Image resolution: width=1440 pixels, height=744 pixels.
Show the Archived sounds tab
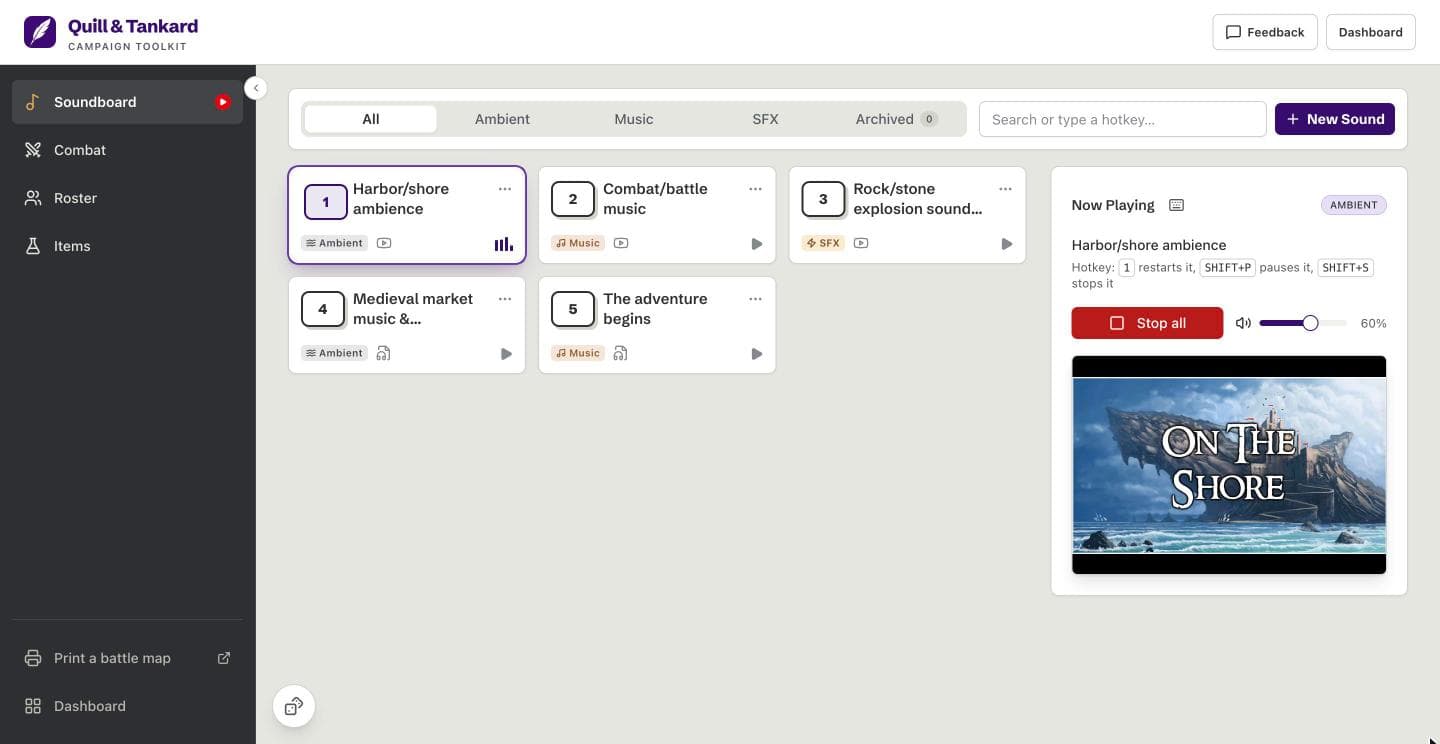pos(897,119)
